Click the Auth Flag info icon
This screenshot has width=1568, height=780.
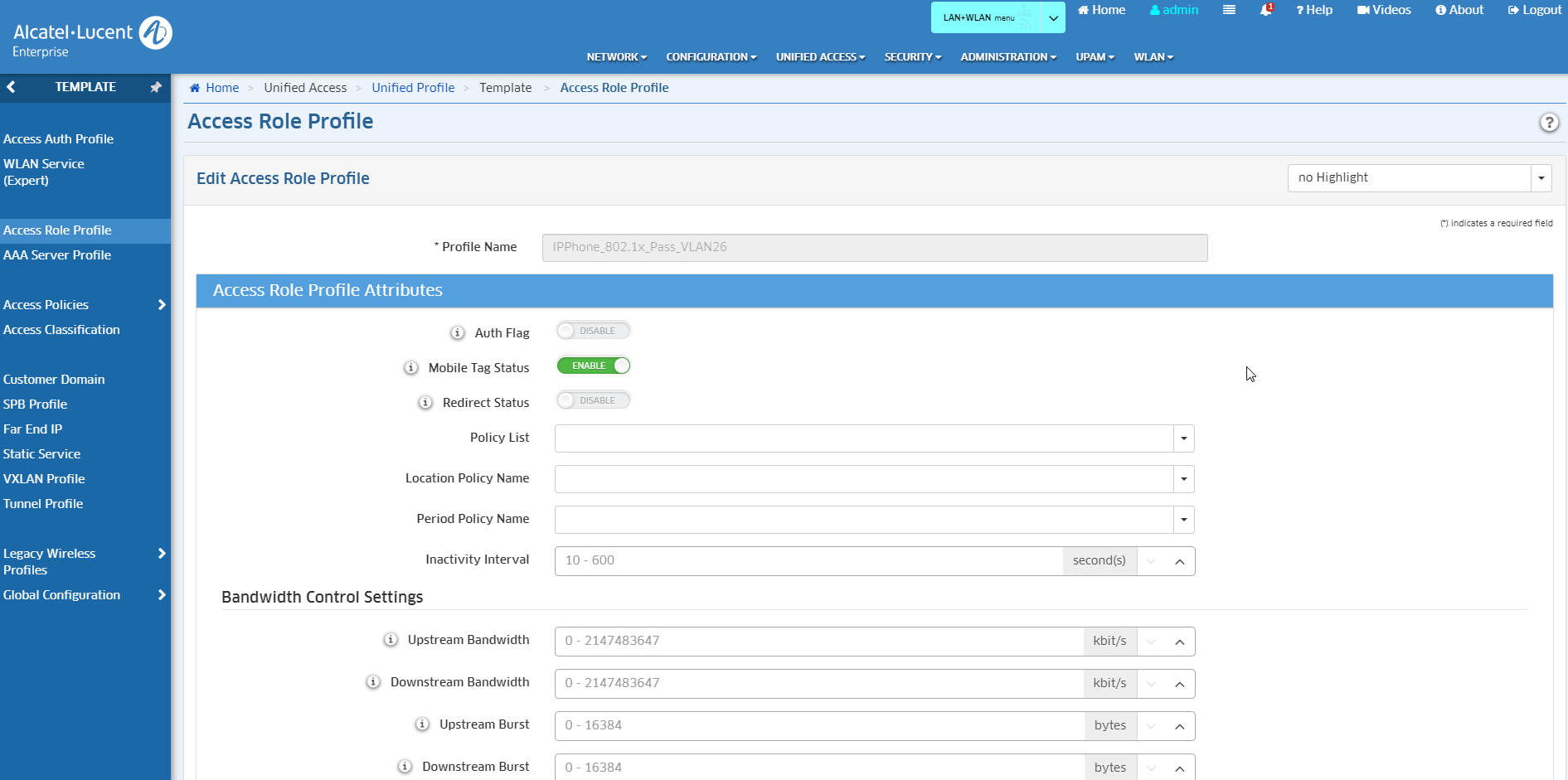pos(457,332)
